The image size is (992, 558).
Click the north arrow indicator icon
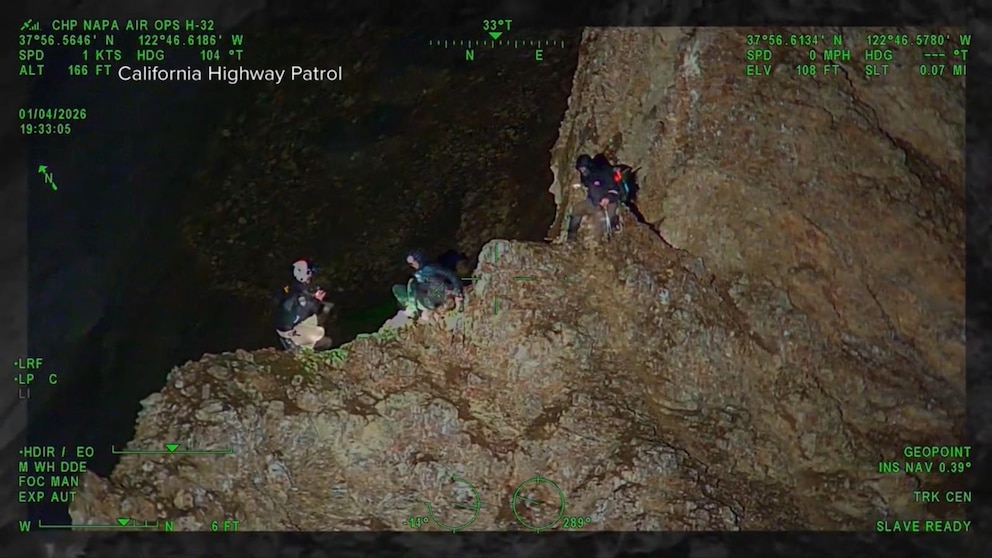point(47,178)
